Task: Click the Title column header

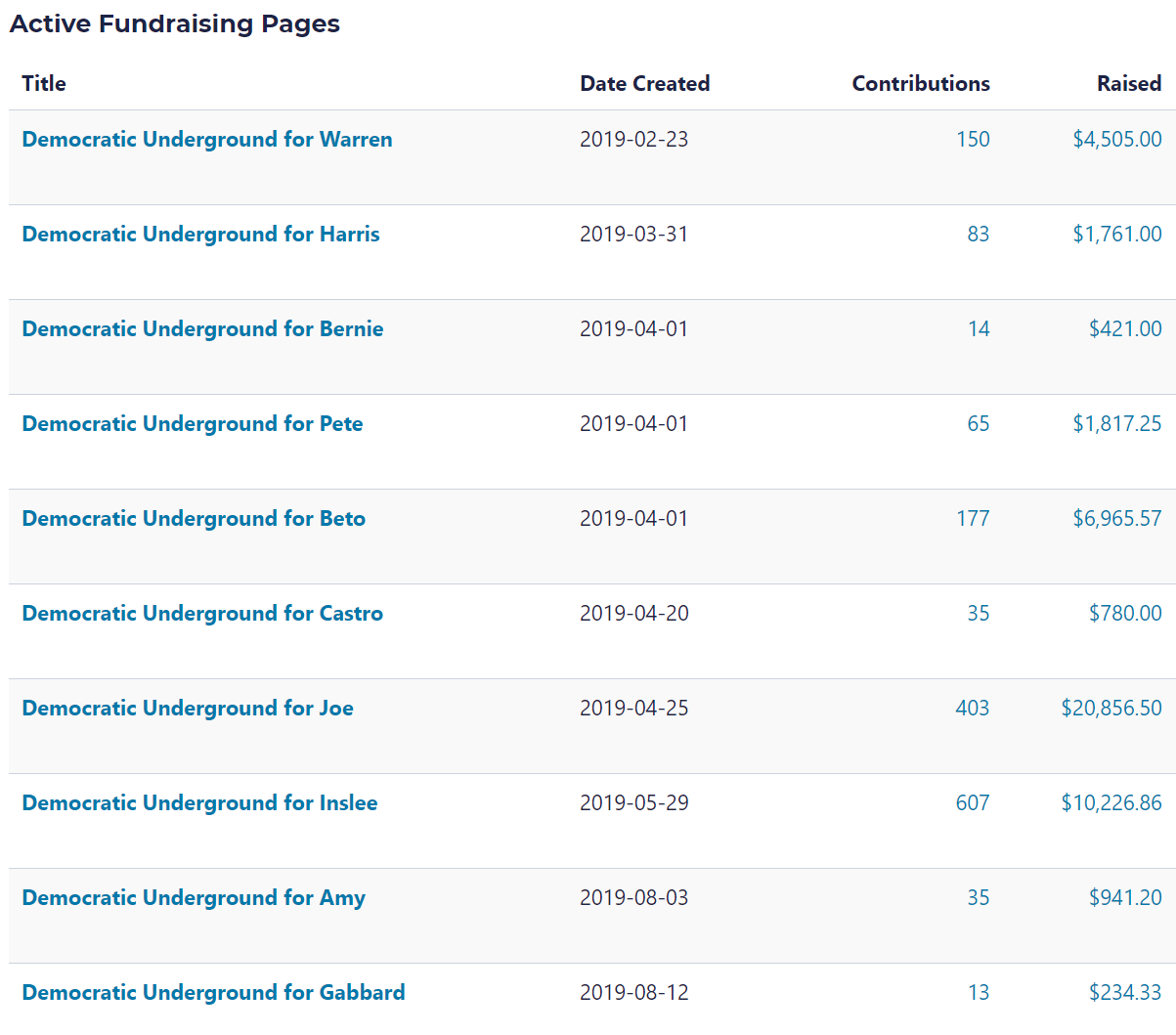Action: point(44,84)
